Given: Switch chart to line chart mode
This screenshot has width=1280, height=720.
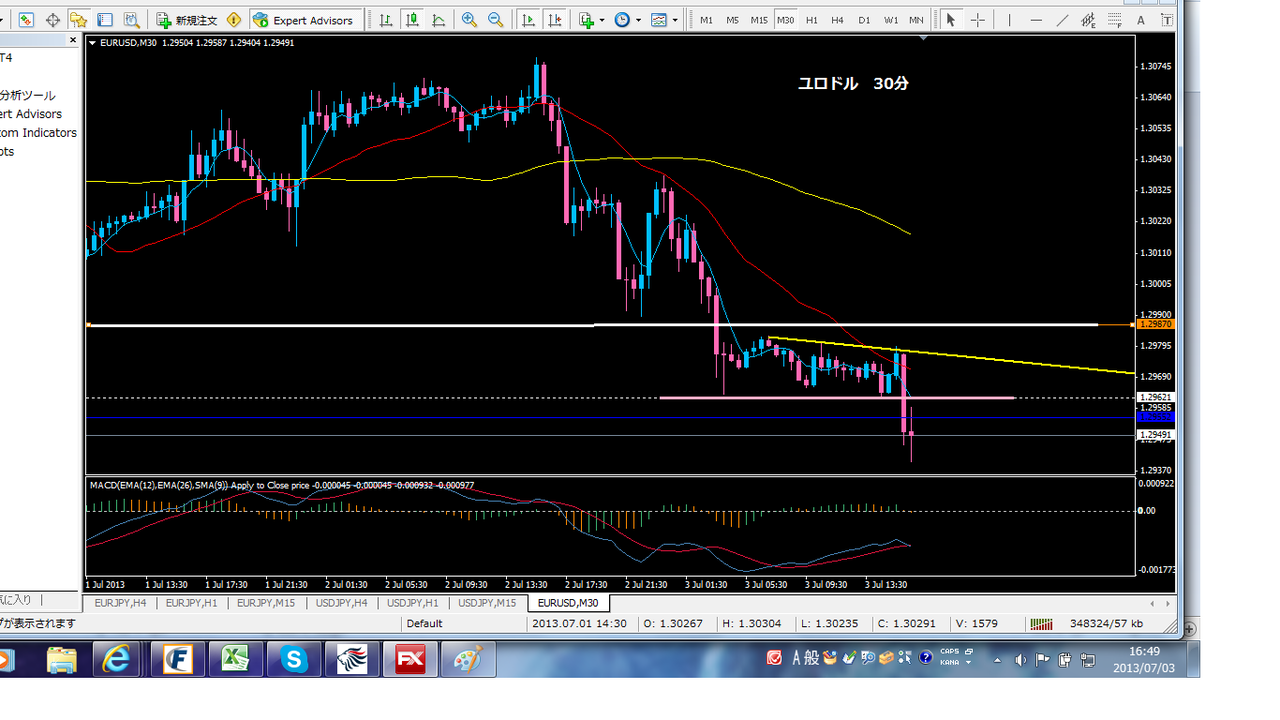Looking at the screenshot, I should tap(438, 20).
